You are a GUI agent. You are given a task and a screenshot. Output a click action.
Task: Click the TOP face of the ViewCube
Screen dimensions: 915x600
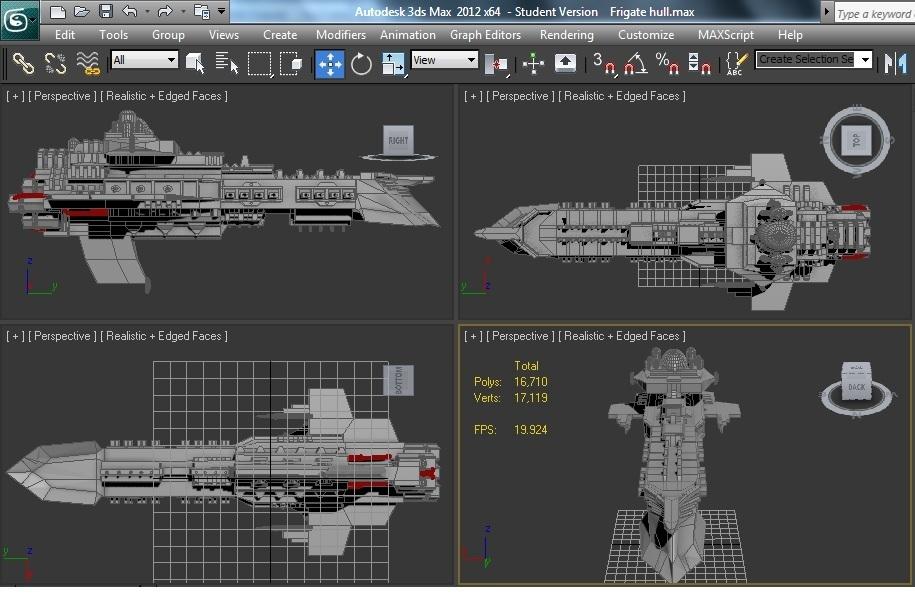click(x=857, y=140)
